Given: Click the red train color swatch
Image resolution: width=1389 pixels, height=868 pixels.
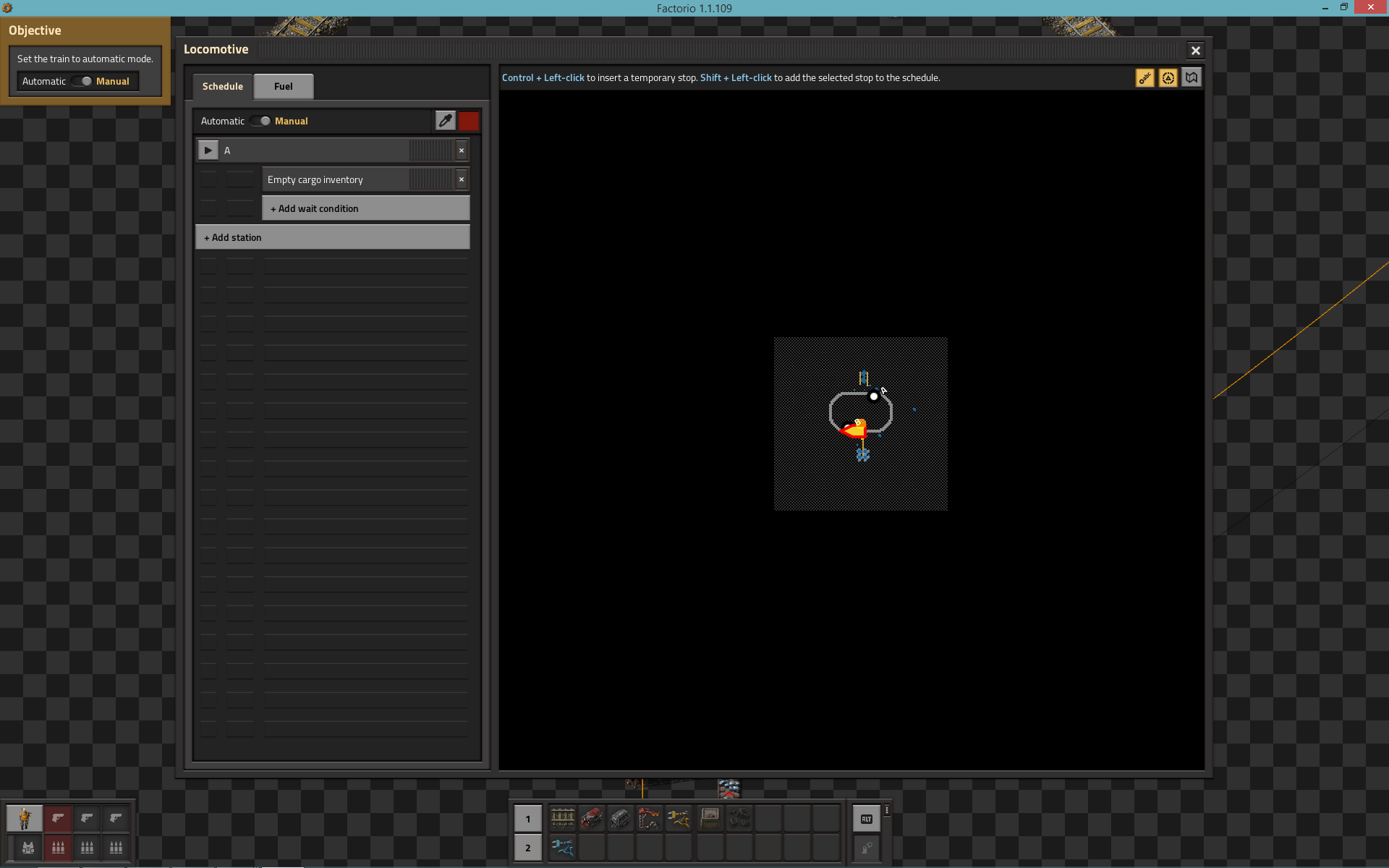Looking at the screenshot, I should click(469, 121).
